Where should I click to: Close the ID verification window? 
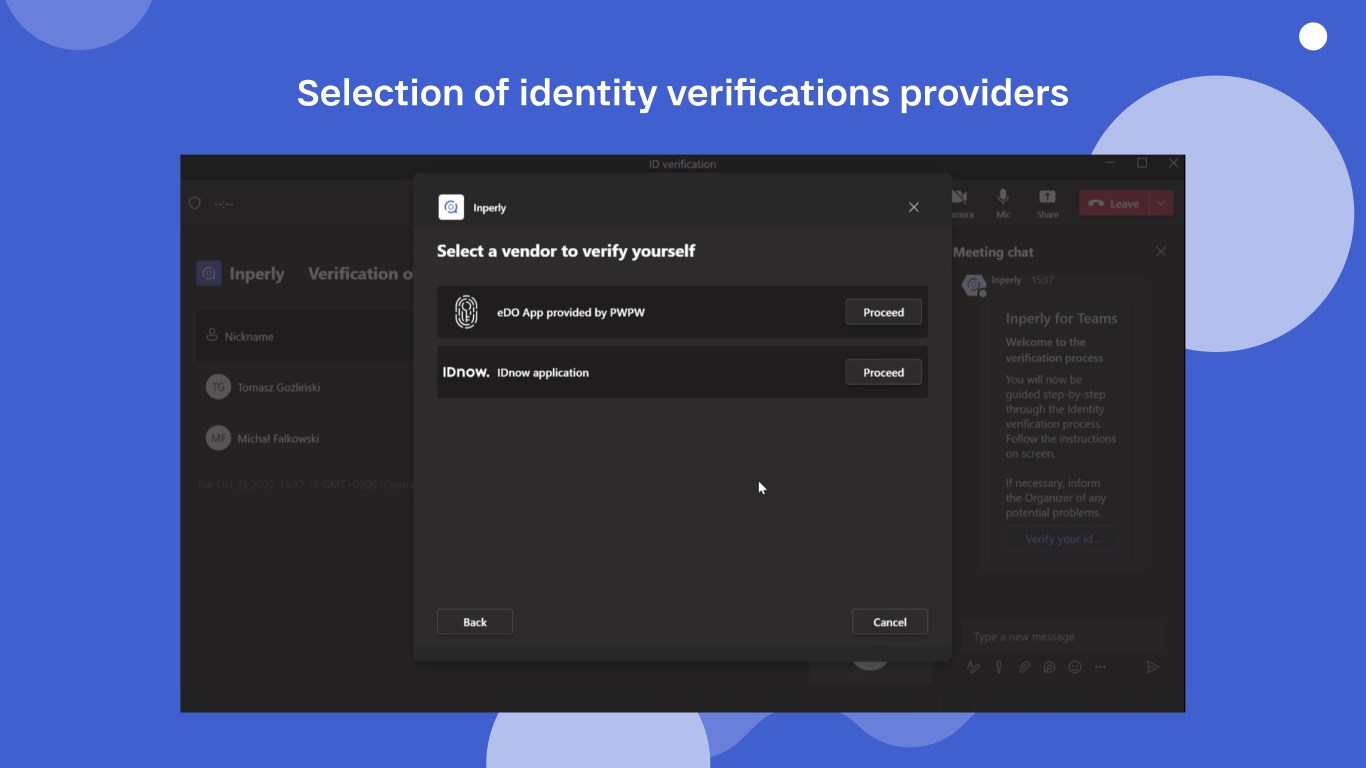1174,163
